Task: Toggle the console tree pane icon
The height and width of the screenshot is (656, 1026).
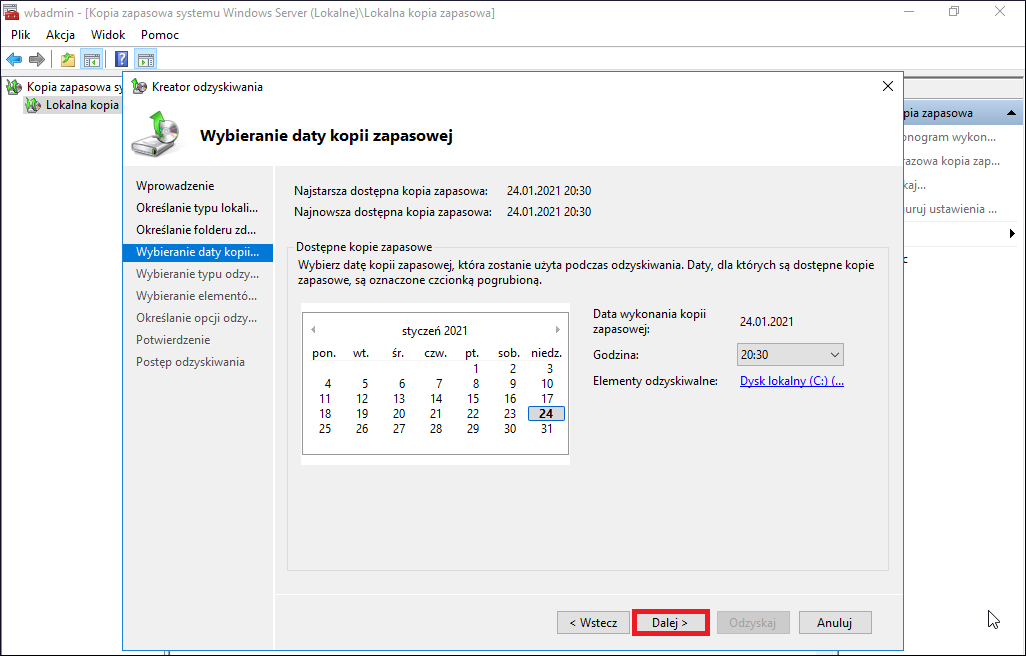Action: click(92, 60)
